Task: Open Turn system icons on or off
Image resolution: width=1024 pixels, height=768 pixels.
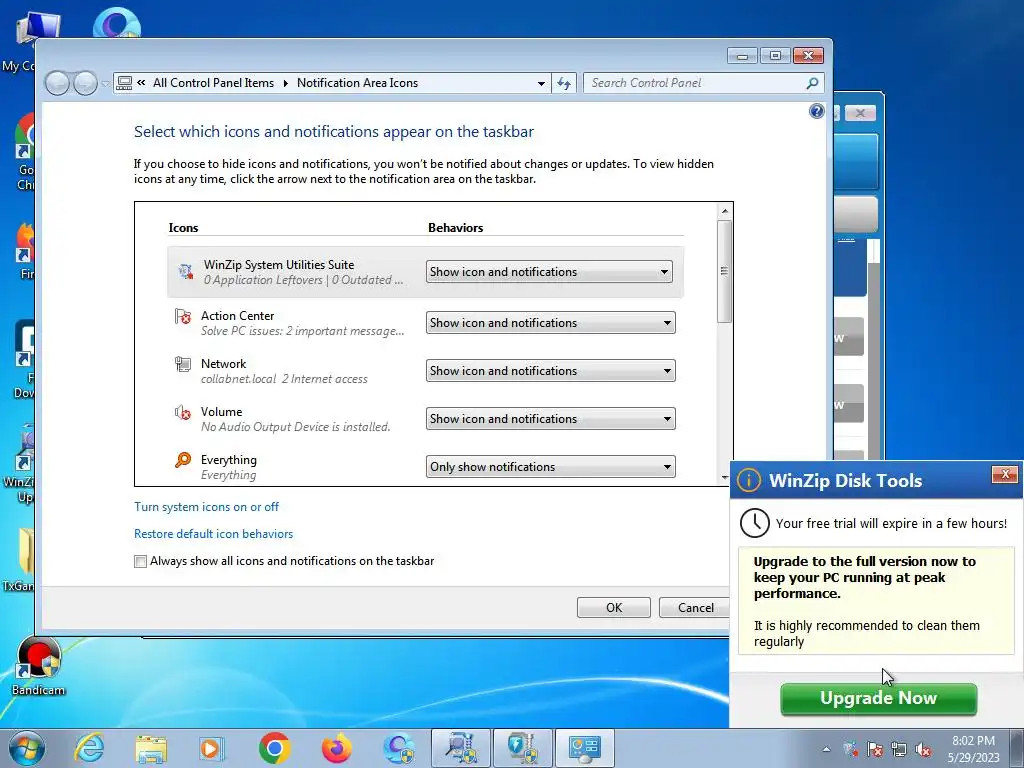Action: 206,507
